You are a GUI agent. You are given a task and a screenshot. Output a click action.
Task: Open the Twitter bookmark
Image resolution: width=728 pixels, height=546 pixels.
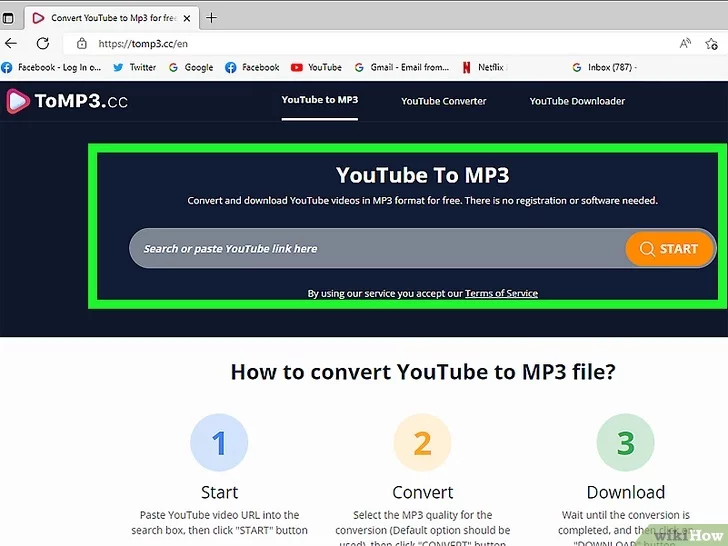135,67
